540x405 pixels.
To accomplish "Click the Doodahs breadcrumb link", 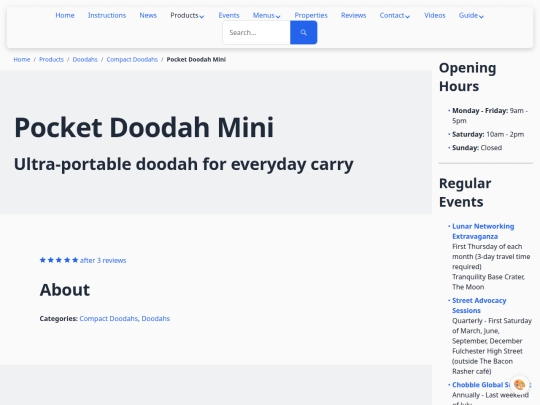I will (85, 60).
